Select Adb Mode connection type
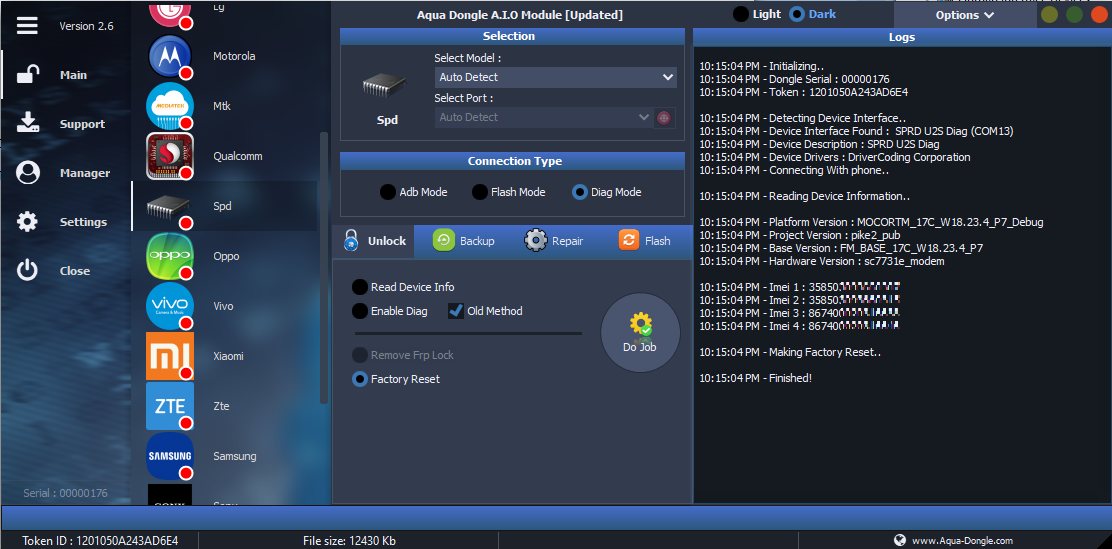1112x549 pixels. [413, 192]
